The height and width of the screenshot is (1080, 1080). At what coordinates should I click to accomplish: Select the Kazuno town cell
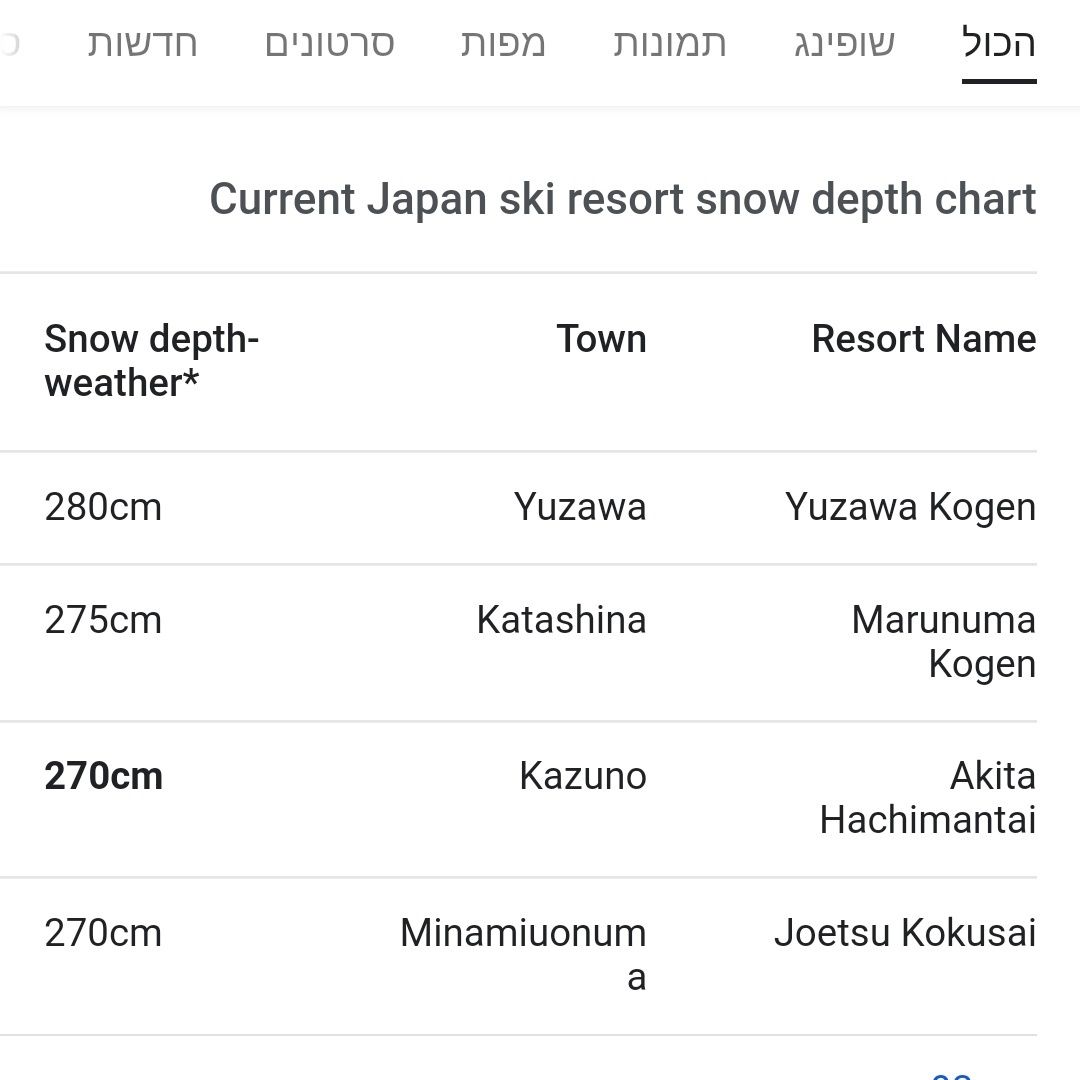tap(582, 776)
